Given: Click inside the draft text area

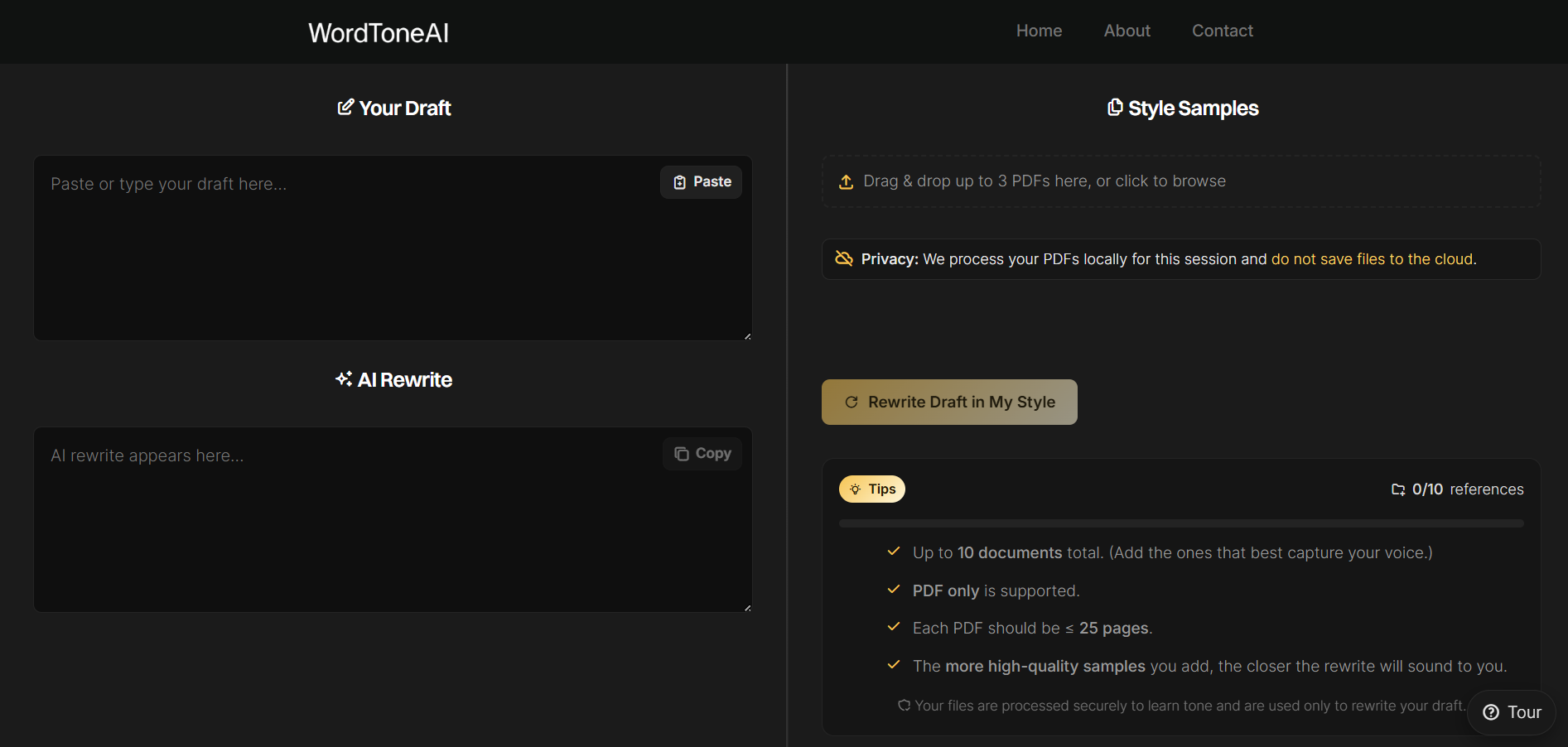Looking at the screenshot, I should coord(331,265).
